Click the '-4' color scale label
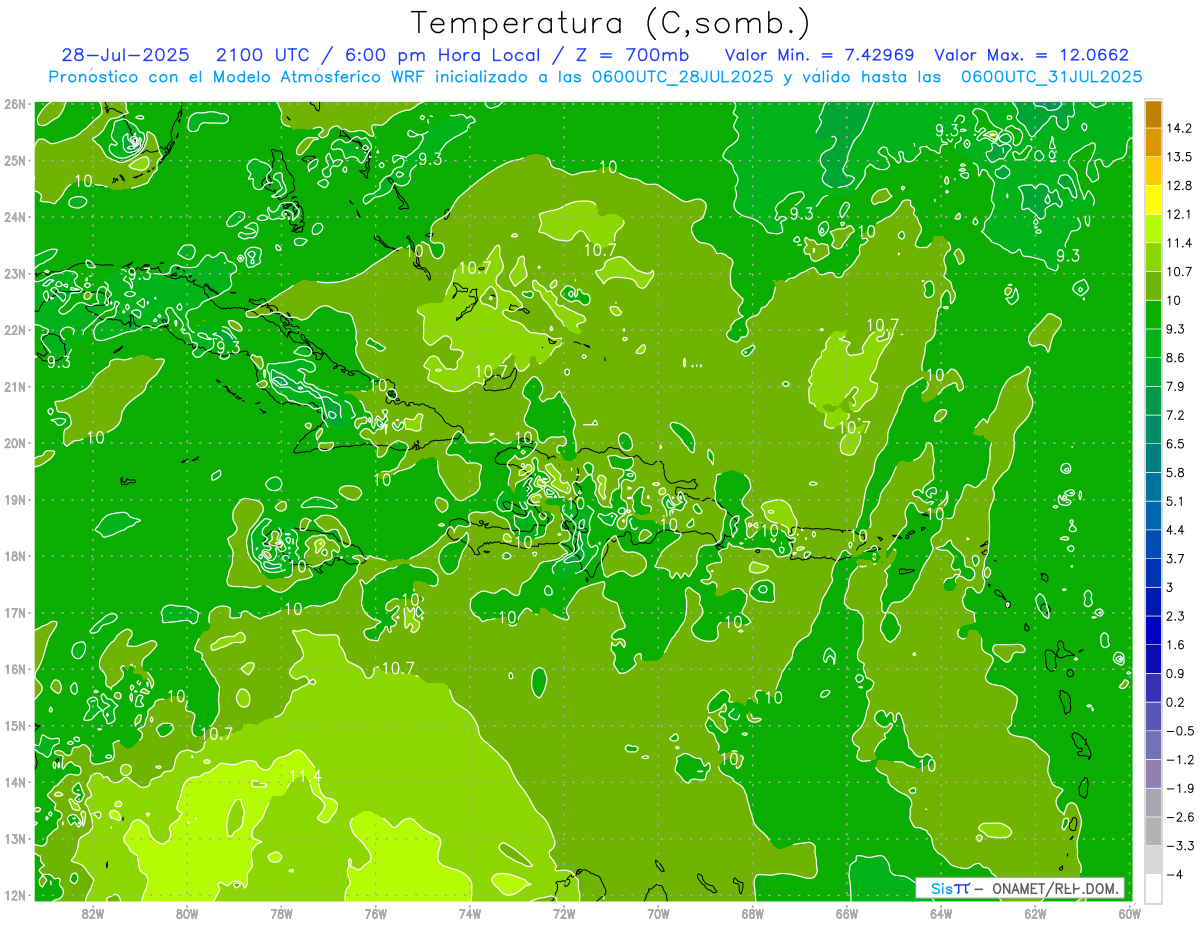 1174,874
